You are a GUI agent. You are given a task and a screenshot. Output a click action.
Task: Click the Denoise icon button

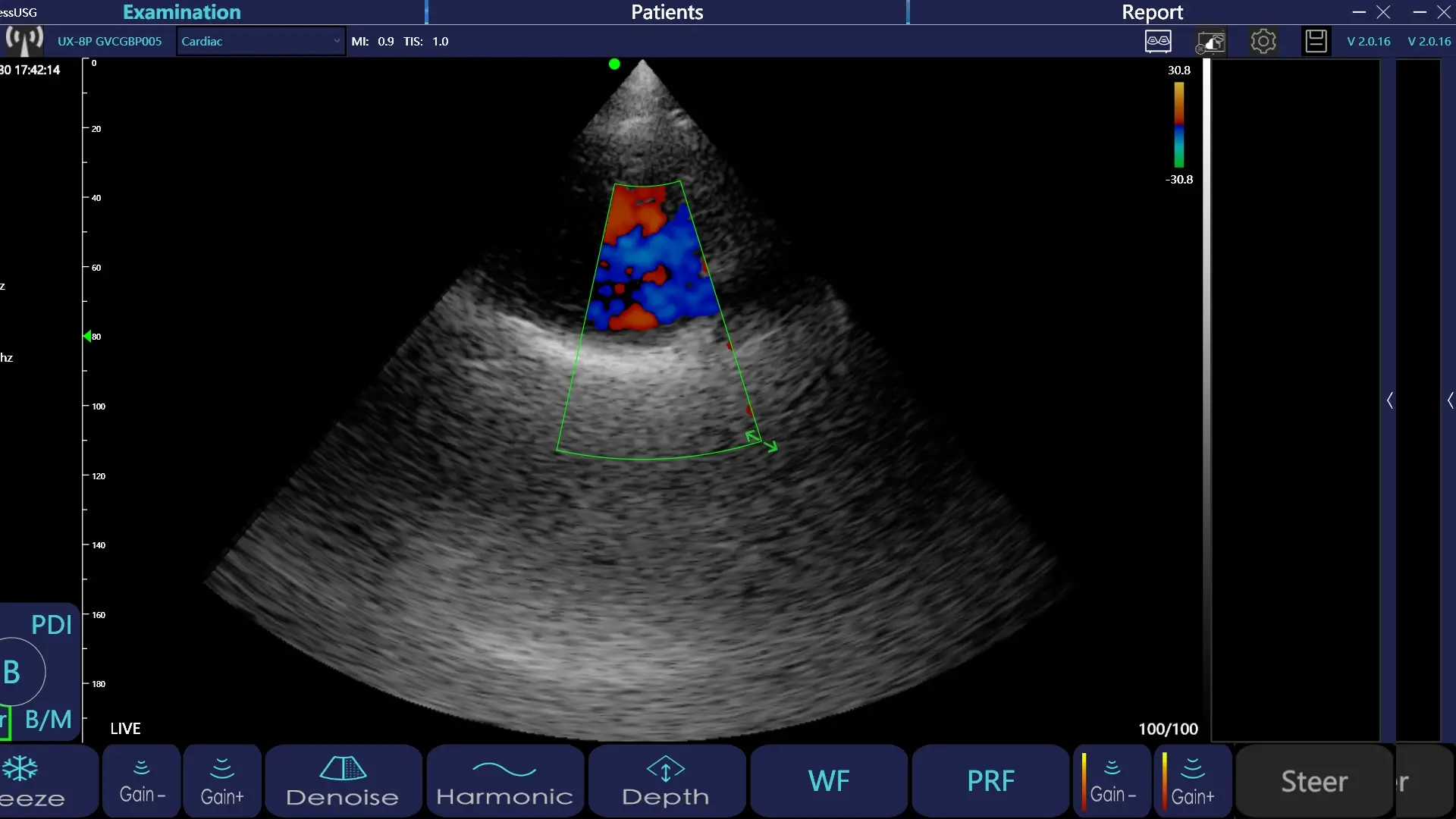(x=343, y=781)
